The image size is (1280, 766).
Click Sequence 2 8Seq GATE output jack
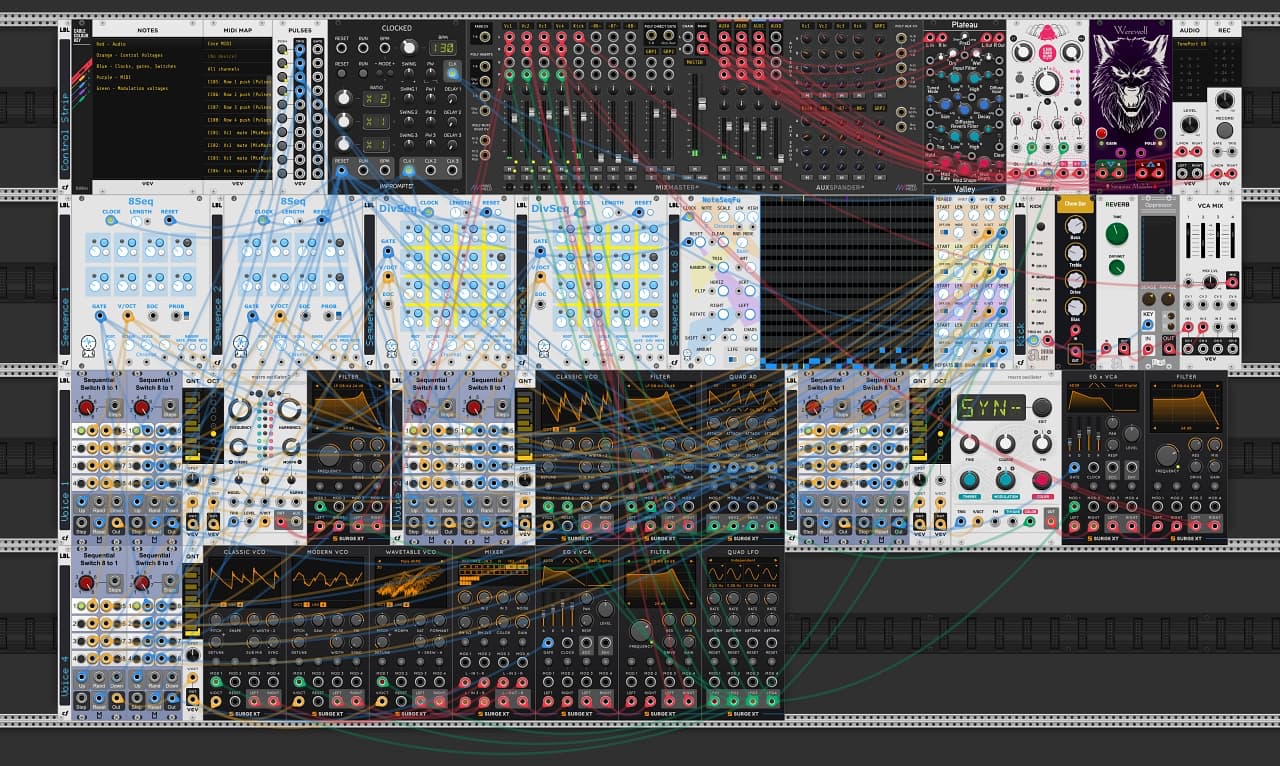(252, 315)
